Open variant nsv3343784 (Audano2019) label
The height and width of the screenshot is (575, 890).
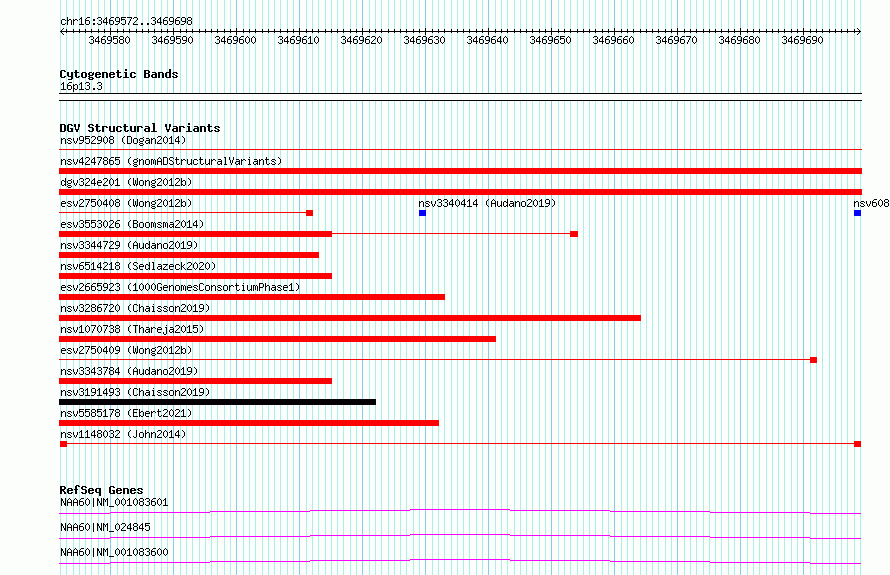(129, 371)
